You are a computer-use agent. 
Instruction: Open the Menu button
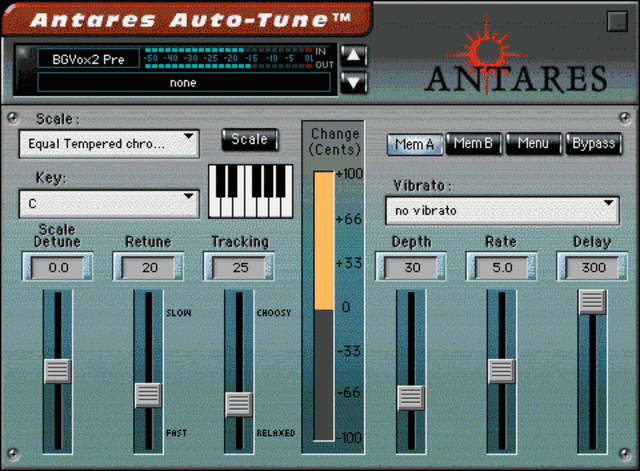[534, 144]
